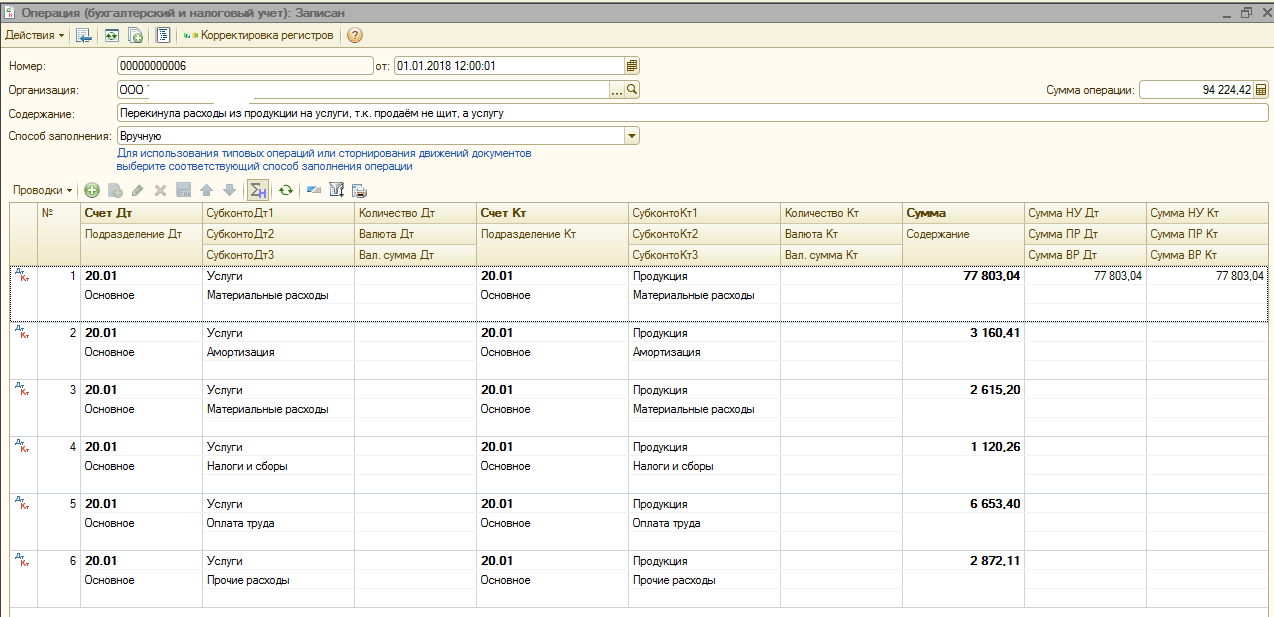The width and height of the screenshot is (1274, 617).
Task: Expand the Способ заполнения dropdown
Action: tap(631, 136)
